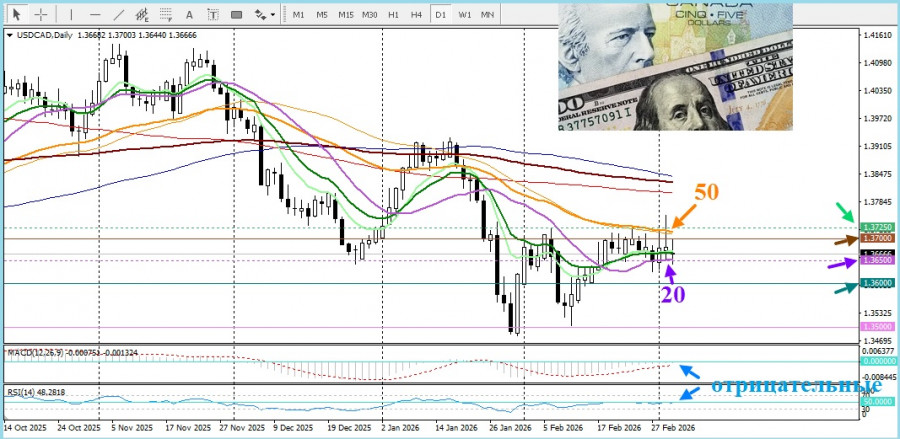
Task: Click the black current price 1.36666 label
Action: (878, 252)
